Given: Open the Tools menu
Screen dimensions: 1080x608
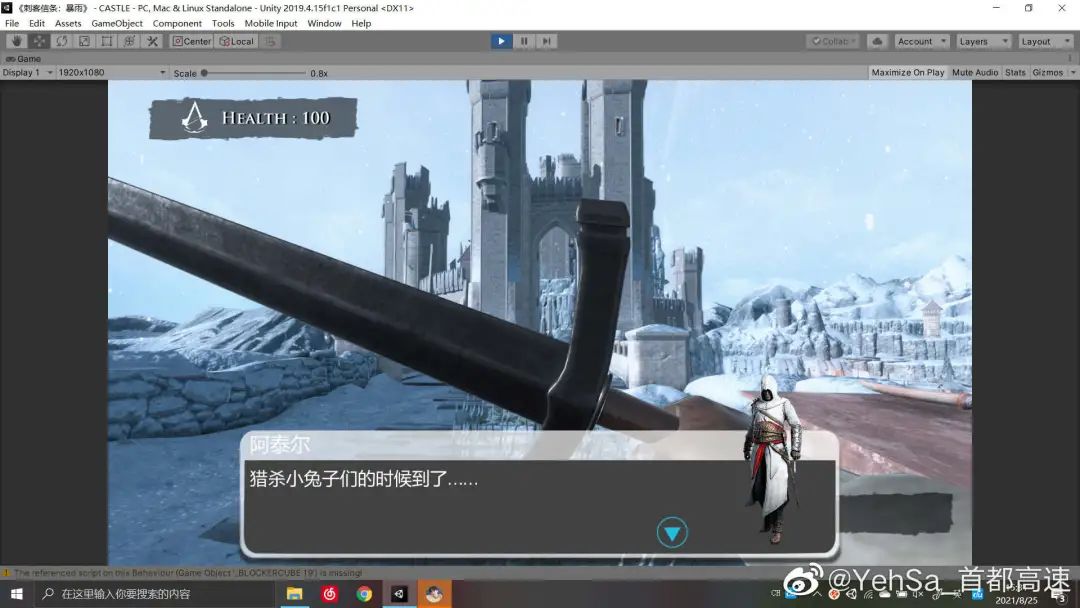Looking at the screenshot, I should [x=223, y=23].
